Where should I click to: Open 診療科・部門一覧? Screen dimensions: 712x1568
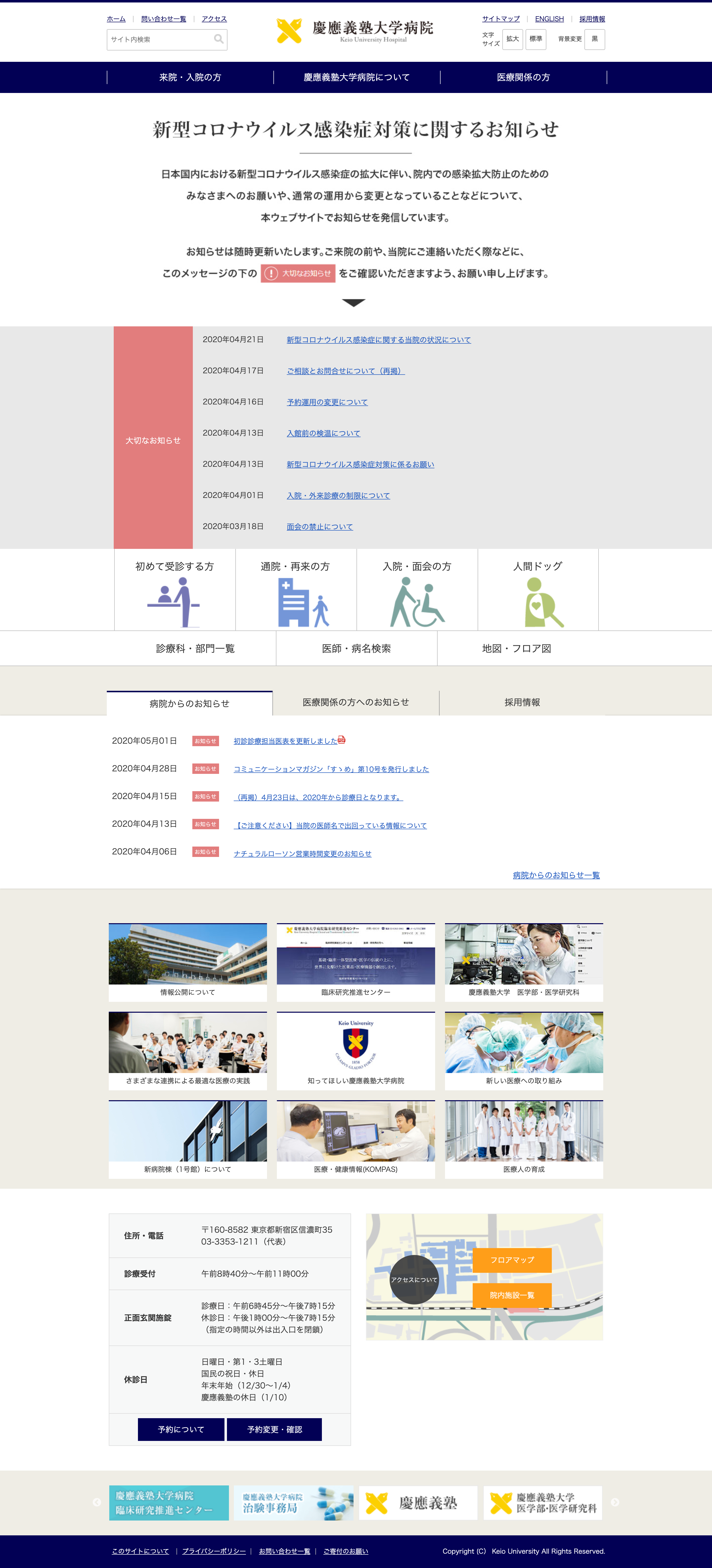[195, 648]
